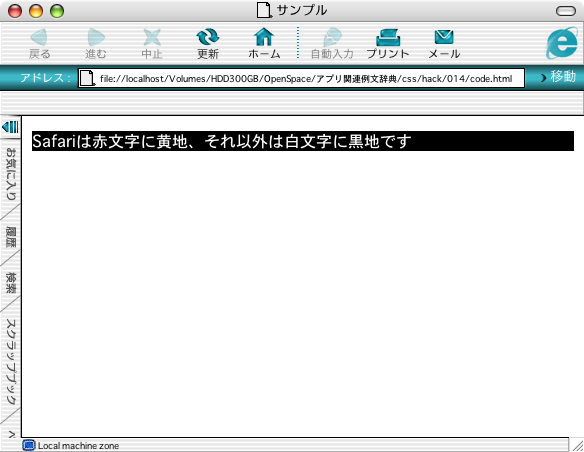The height and width of the screenshot is (452, 584).
Task: Click the アドレス label
Action: (45, 77)
